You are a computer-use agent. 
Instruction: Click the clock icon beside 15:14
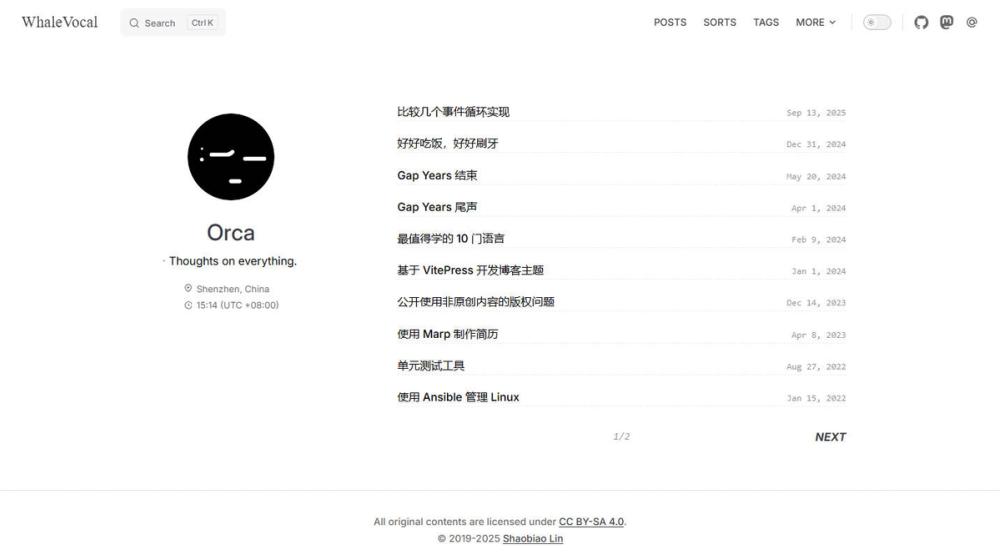click(188, 305)
